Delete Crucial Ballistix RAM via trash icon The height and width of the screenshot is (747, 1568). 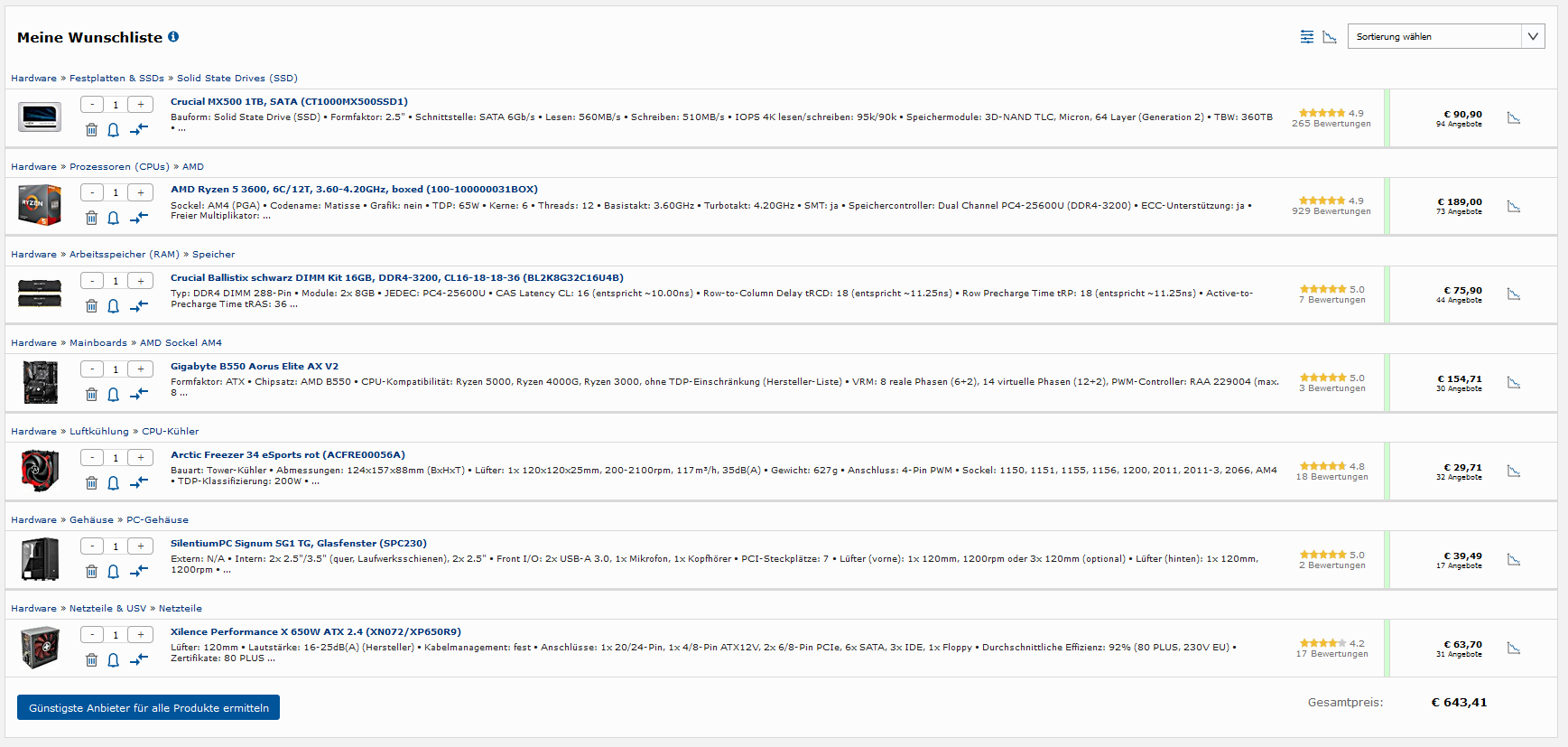point(91,306)
